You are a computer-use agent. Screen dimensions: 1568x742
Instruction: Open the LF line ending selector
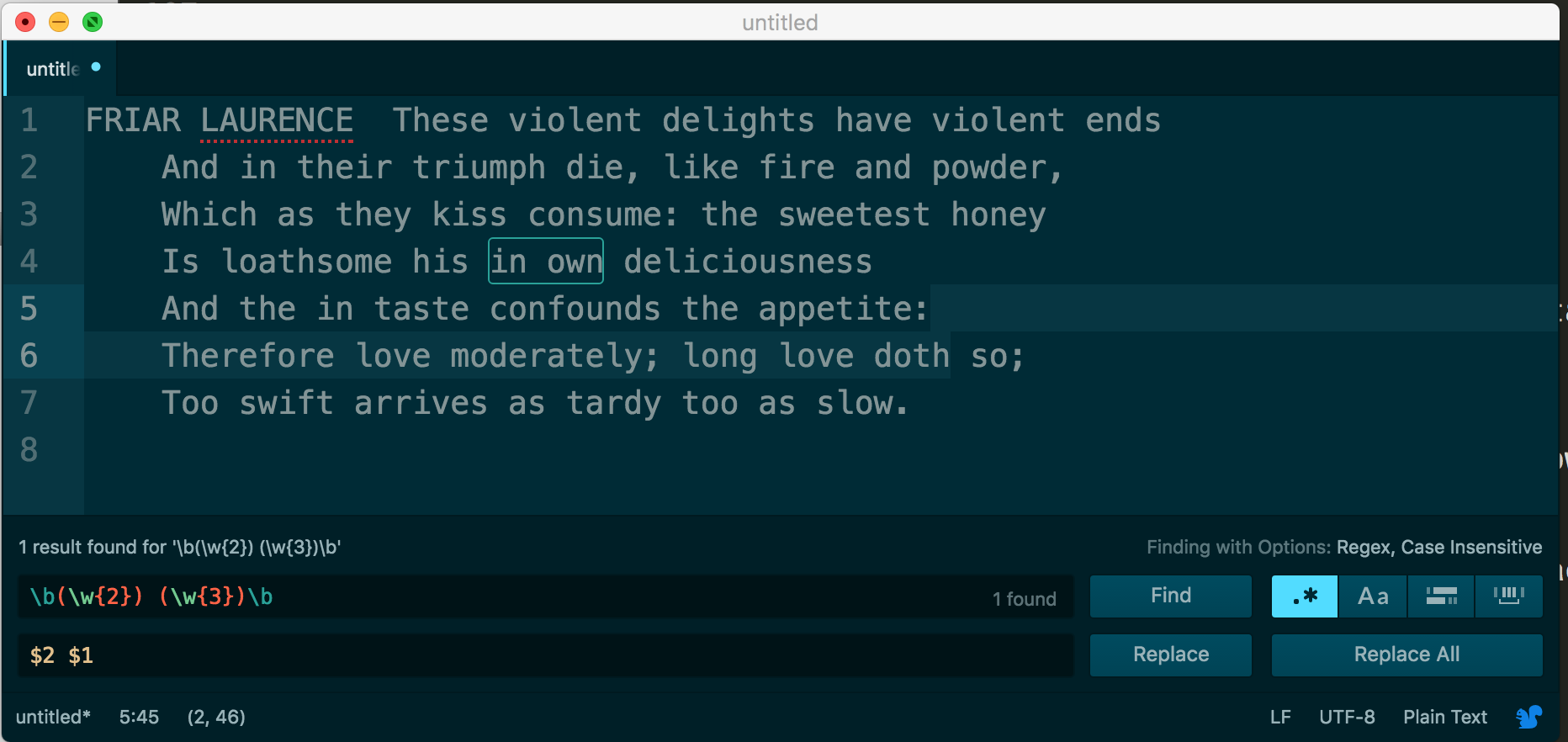pos(1280,717)
